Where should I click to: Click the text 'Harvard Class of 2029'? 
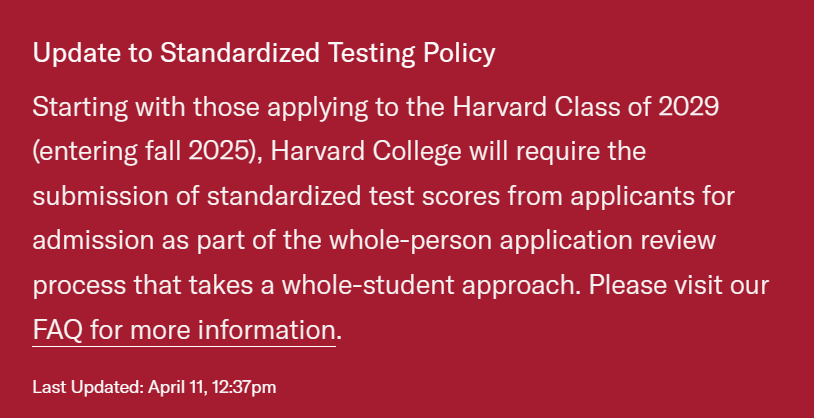pyautogui.click(x=586, y=107)
